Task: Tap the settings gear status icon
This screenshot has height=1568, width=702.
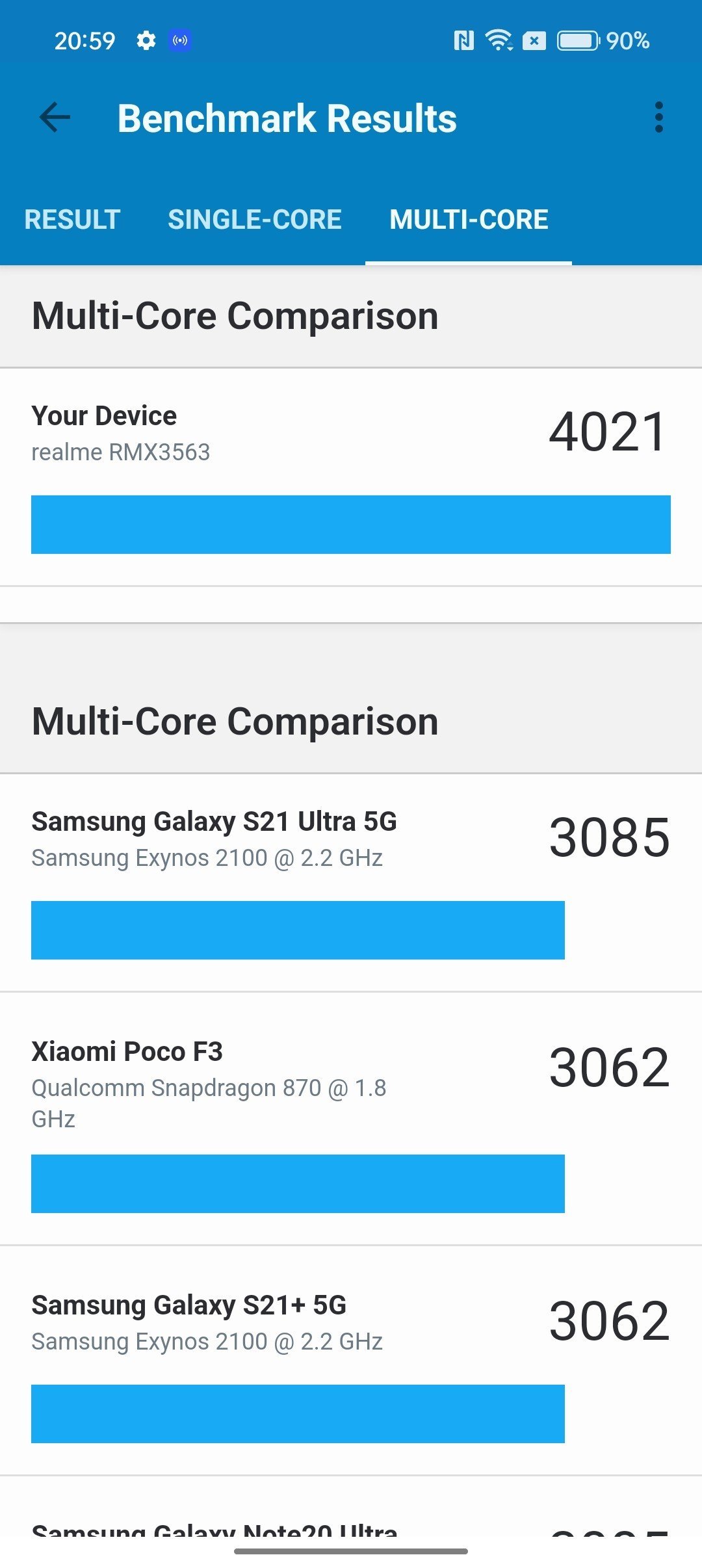Action: click(146, 40)
